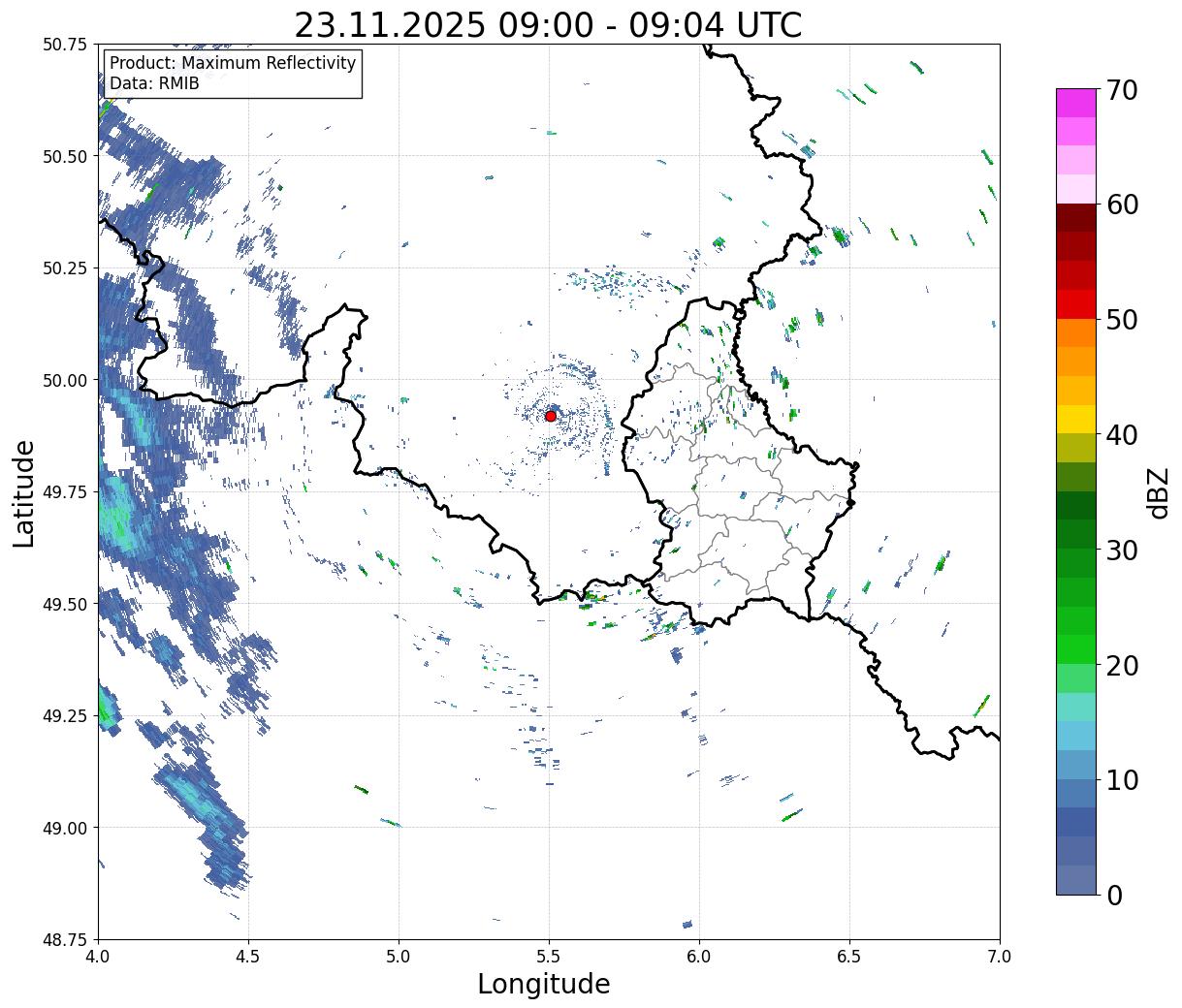Click the longitude tick label 6.5
The width and height of the screenshot is (1182, 1008).
click(849, 956)
